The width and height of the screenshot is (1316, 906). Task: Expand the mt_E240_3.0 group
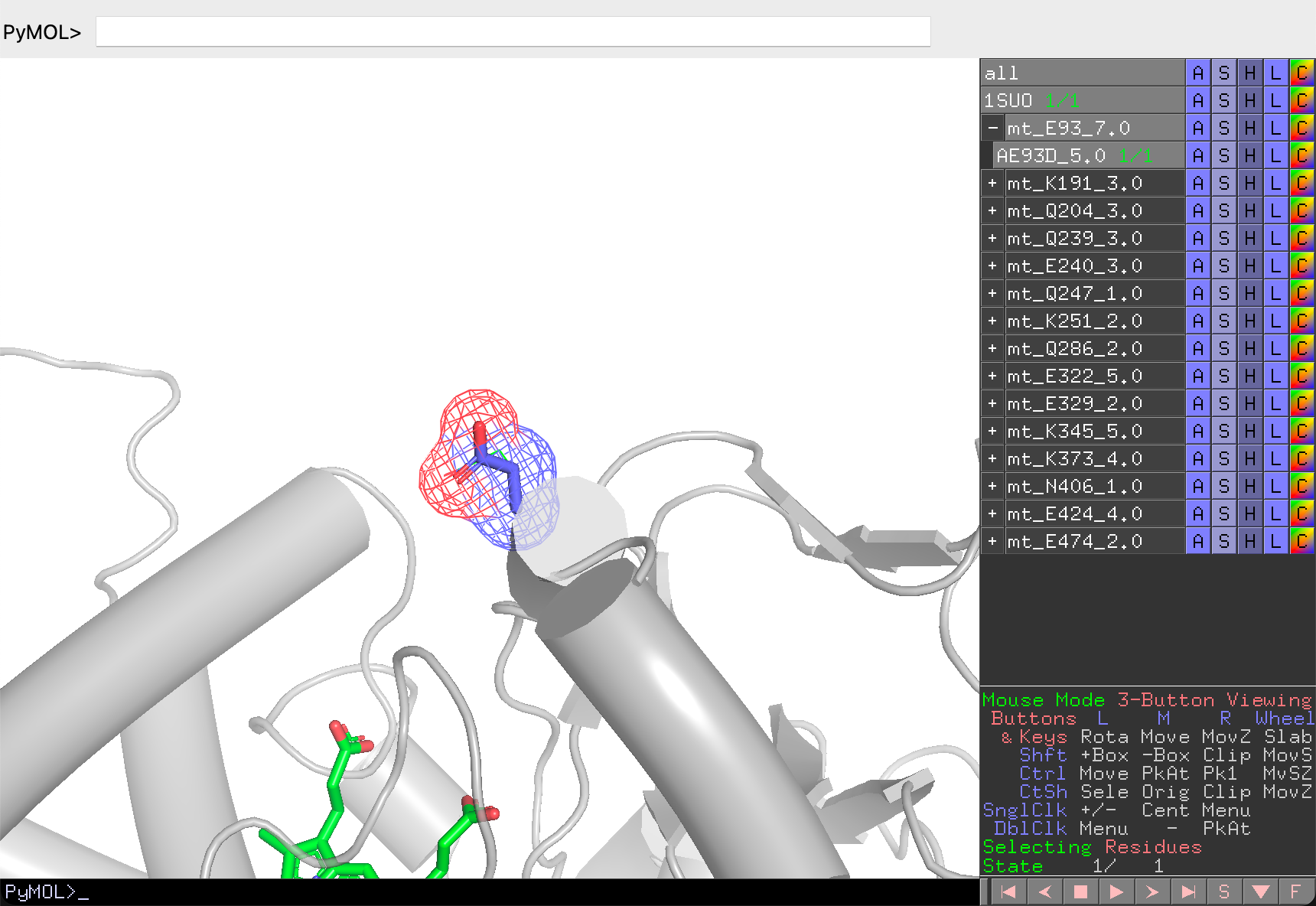pos(992,266)
